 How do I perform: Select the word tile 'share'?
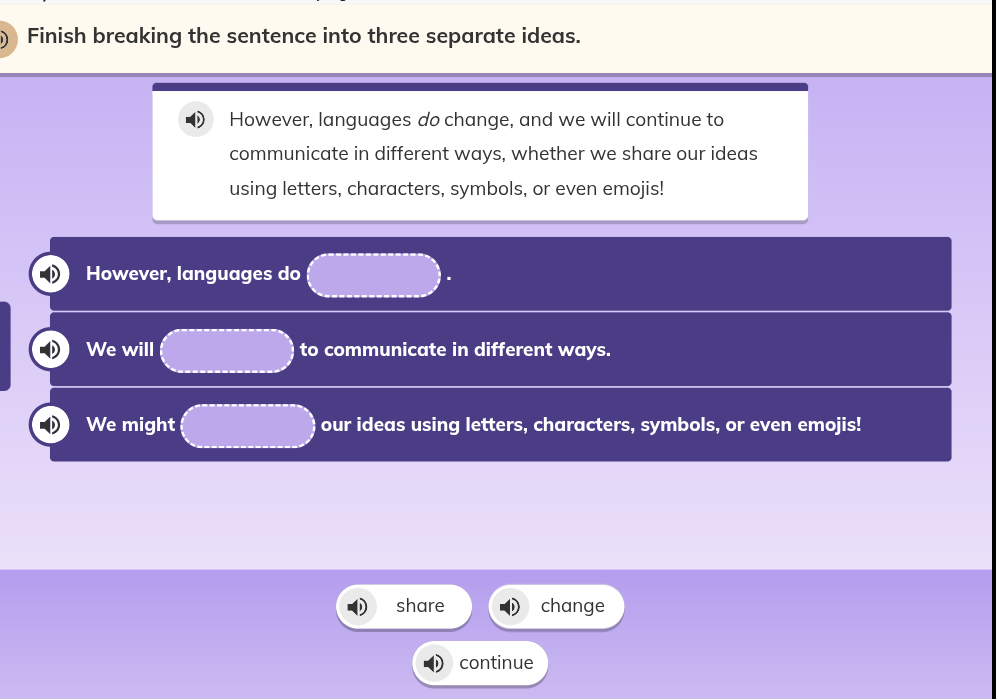click(420, 605)
